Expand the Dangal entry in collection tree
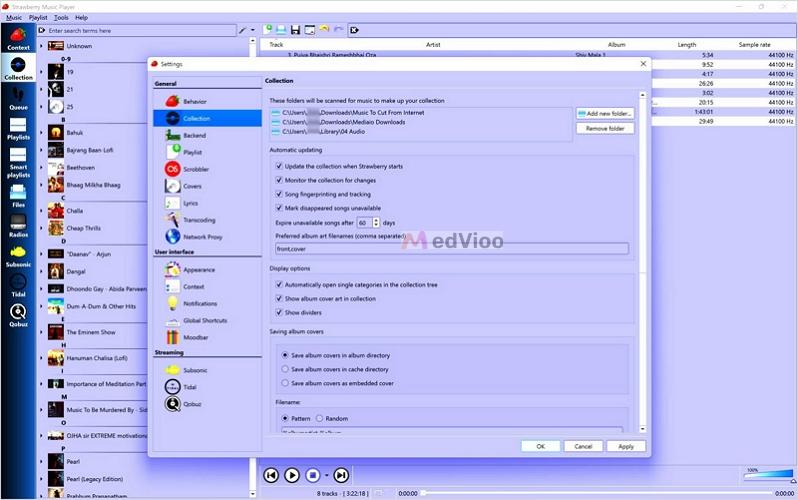The width and height of the screenshot is (798, 500). [x=41, y=271]
